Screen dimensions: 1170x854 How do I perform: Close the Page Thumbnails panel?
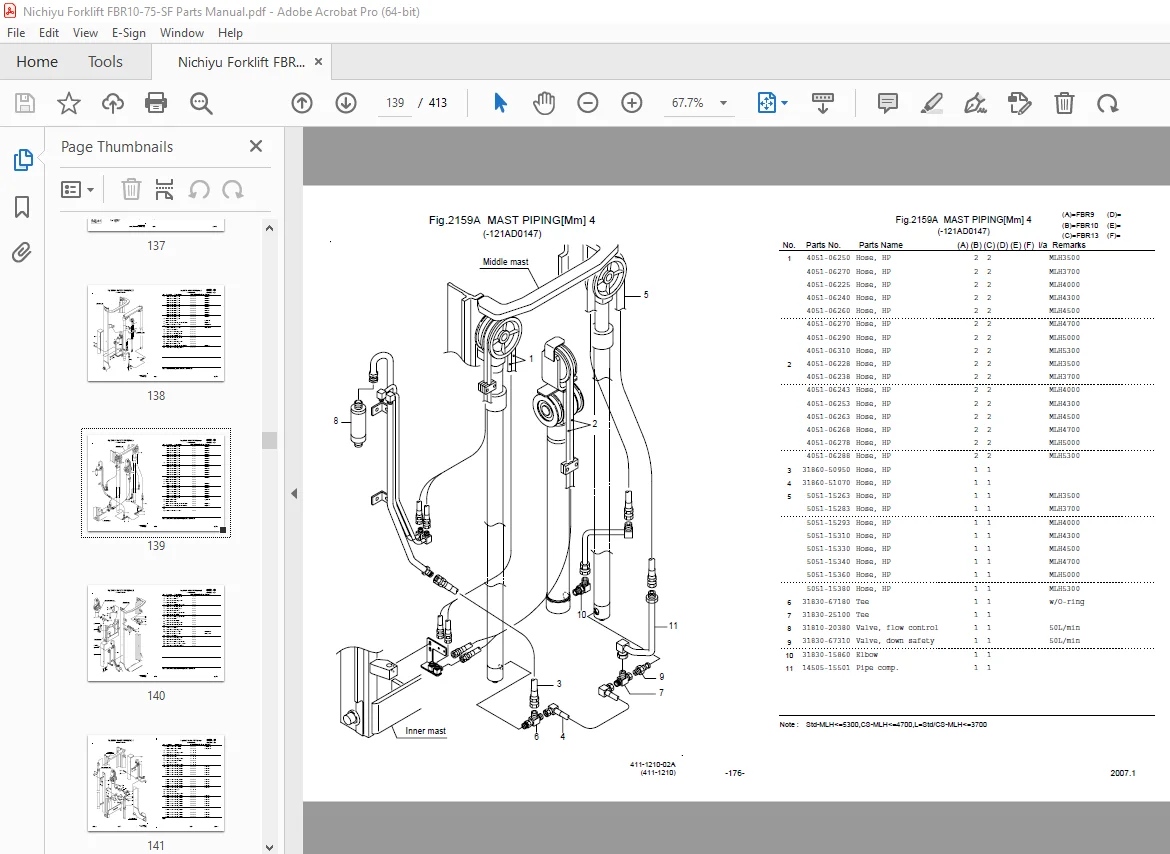(256, 146)
